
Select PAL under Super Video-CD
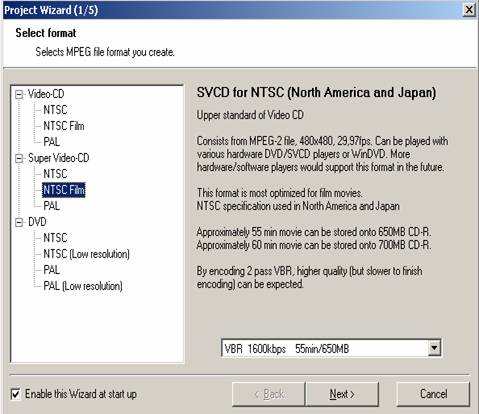tap(52, 206)
